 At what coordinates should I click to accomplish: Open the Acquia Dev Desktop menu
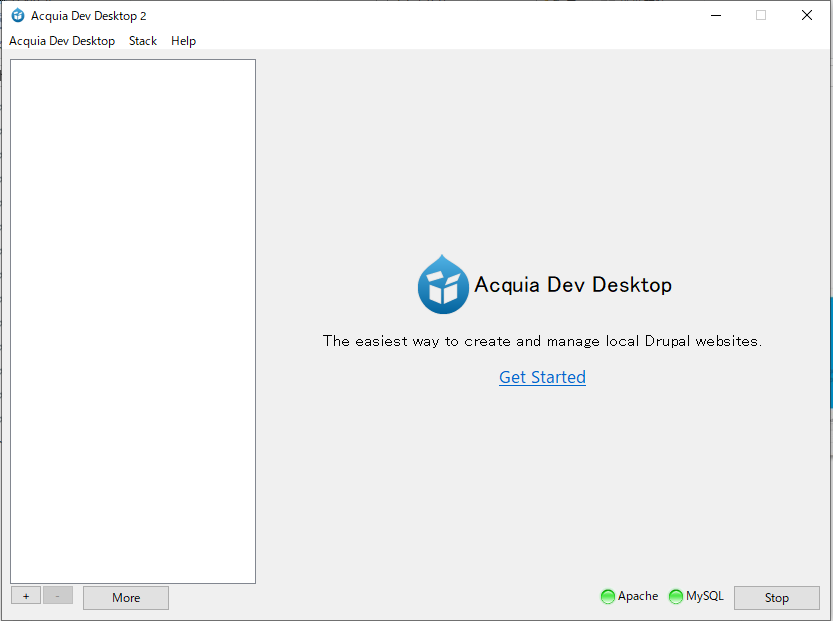62,41
